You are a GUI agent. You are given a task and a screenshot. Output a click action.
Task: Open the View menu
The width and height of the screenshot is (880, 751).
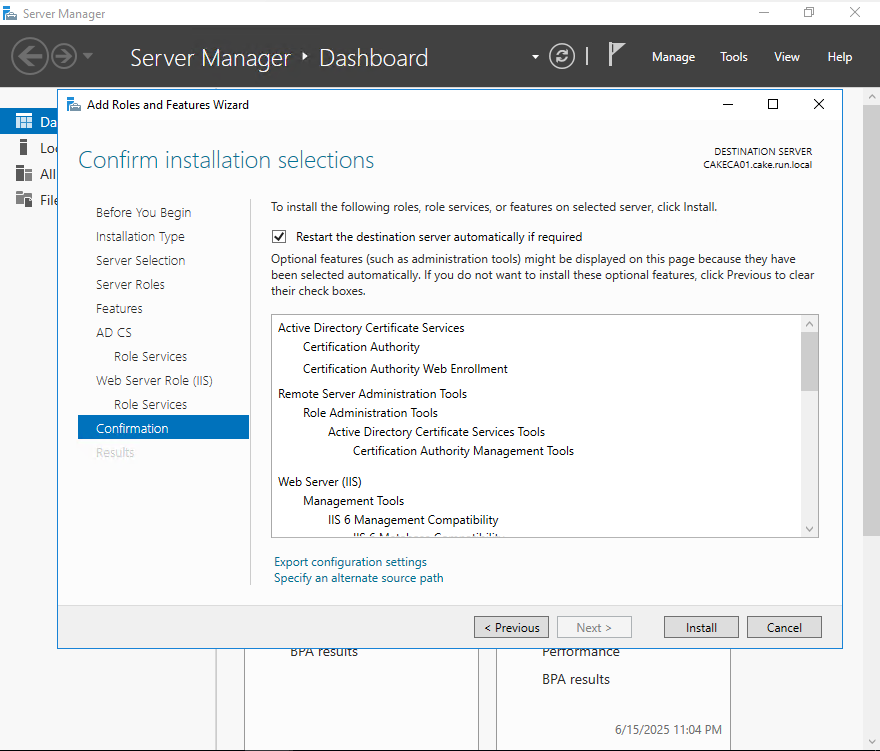787,57
